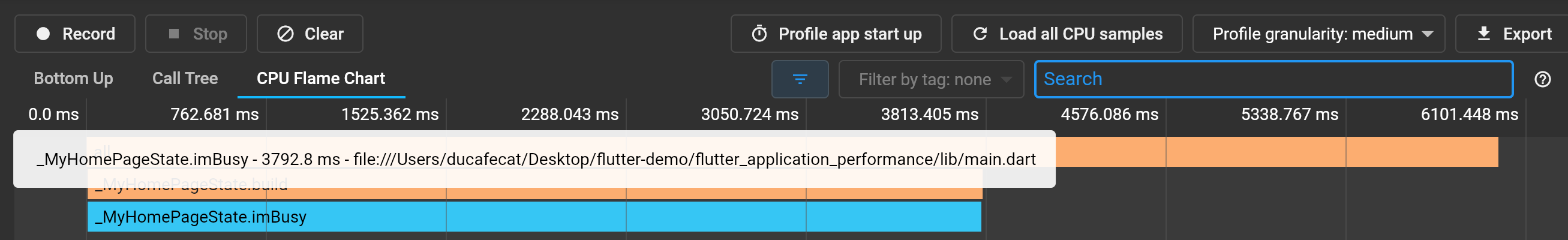Click the Stop square icon
Viewport: 1568px width, 240px height.
pos(174,34)
